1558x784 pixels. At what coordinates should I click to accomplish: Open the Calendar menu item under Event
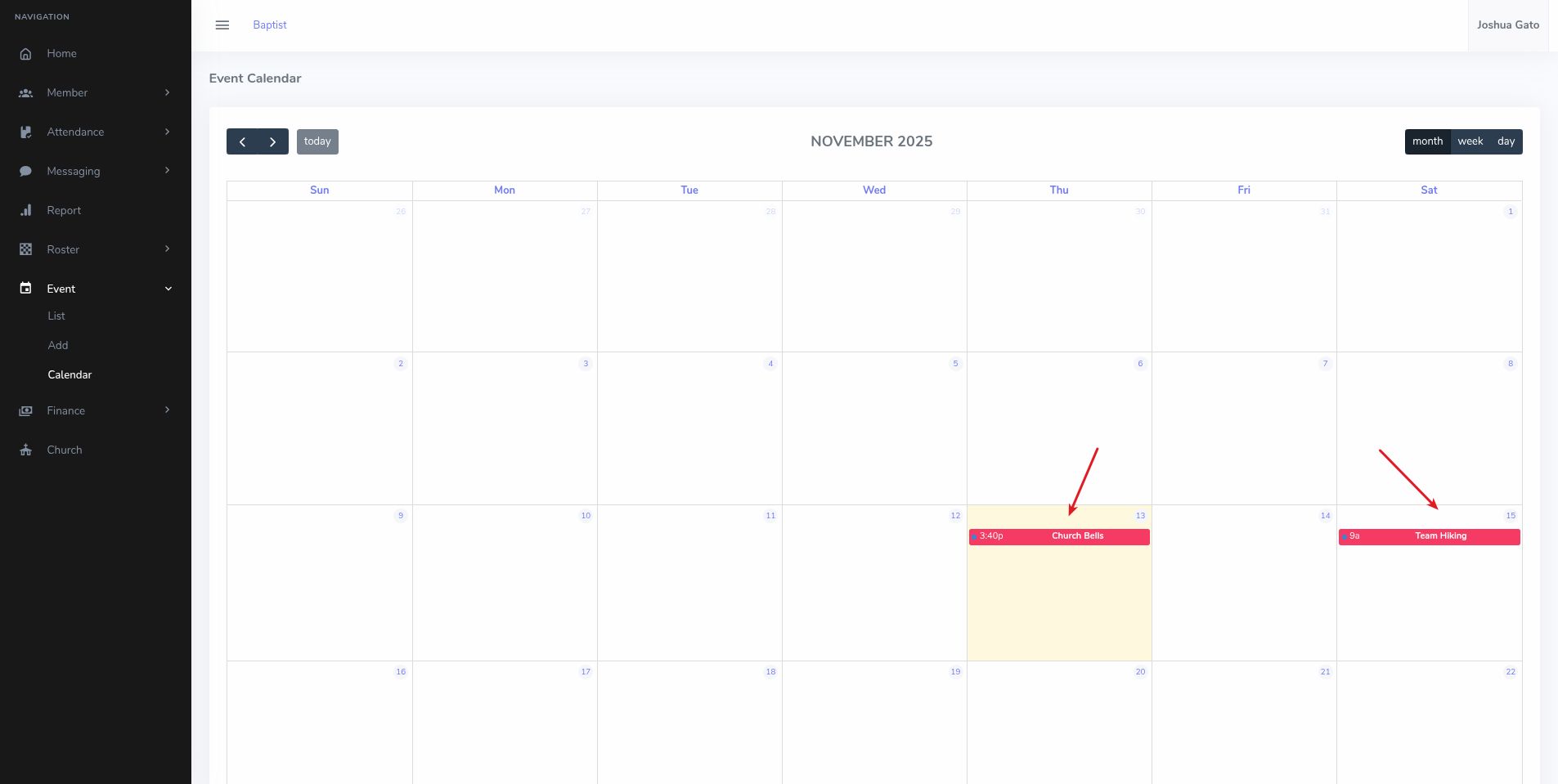click(x=70, y=374)
